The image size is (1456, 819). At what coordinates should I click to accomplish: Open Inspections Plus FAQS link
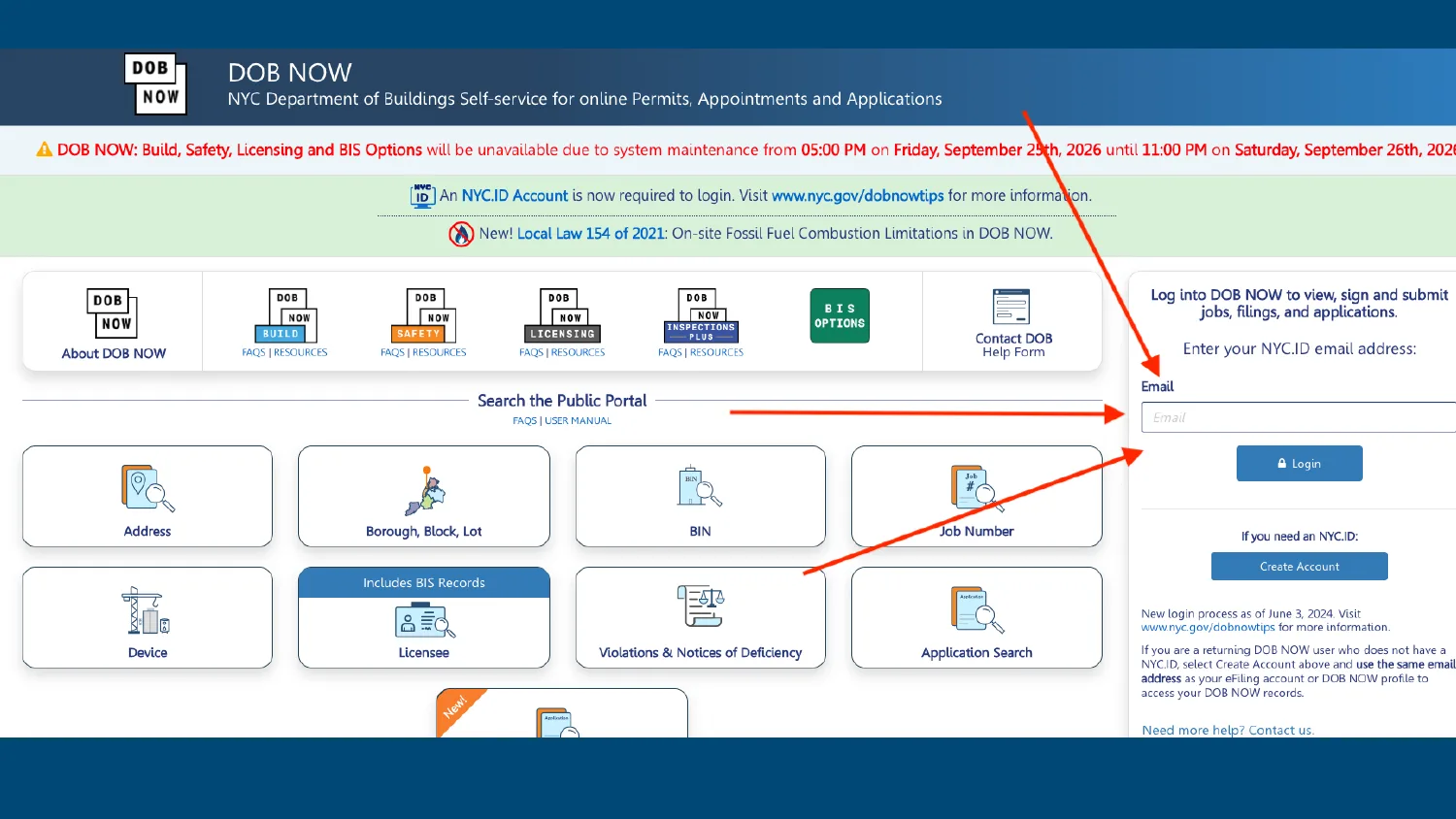(670, 353)
